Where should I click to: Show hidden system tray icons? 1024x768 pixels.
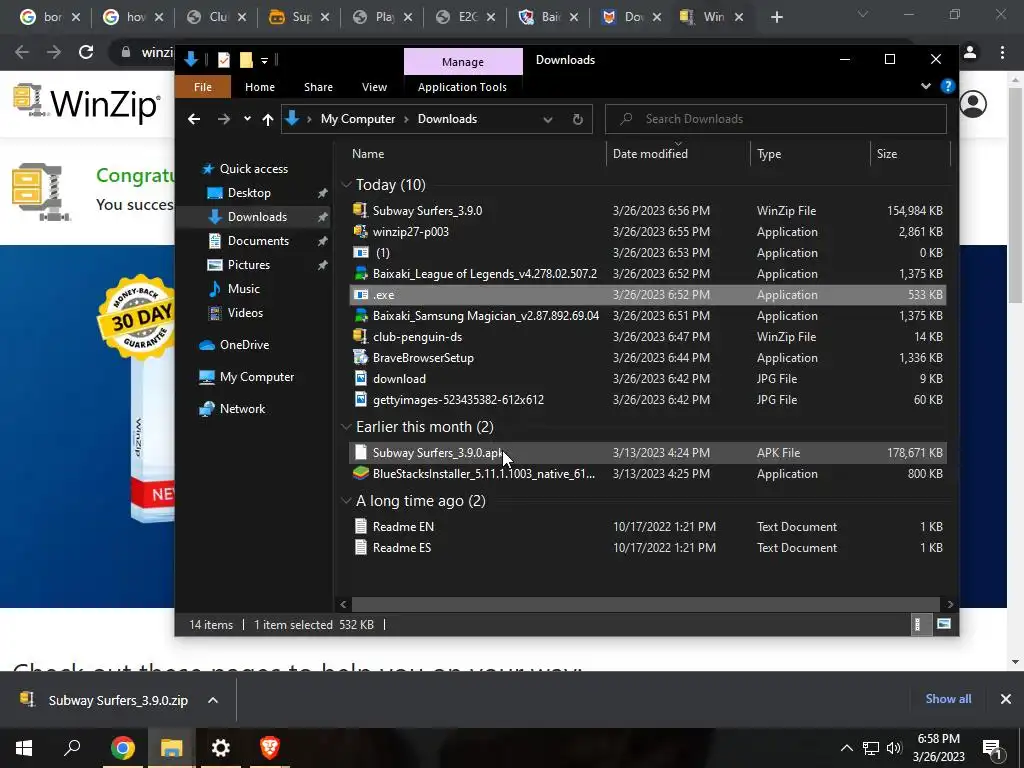click(846, 748)
